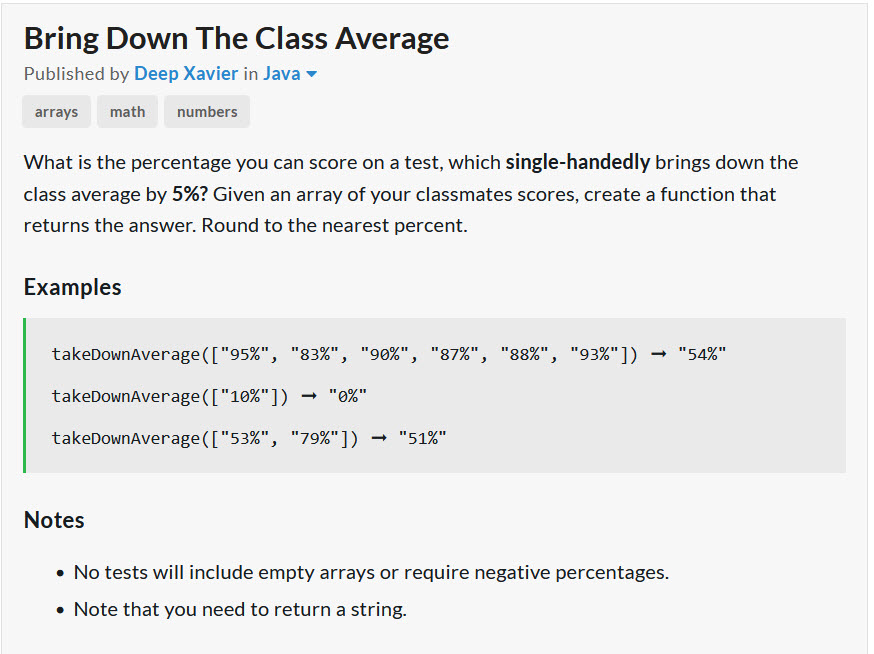Click the bold 5%? text
874x654 pixels.
point(190,194)
